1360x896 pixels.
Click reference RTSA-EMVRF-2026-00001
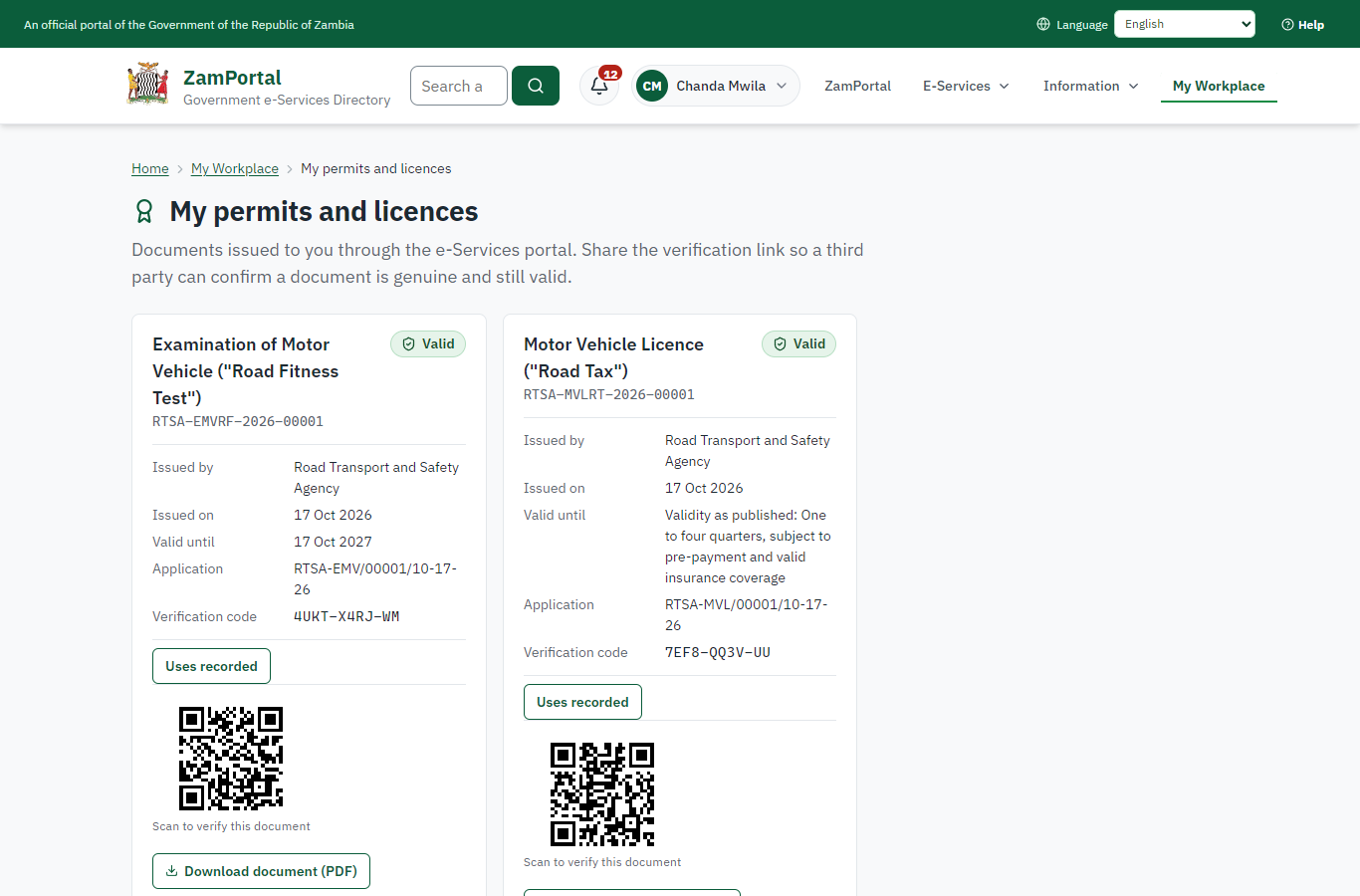pos(238,421)
